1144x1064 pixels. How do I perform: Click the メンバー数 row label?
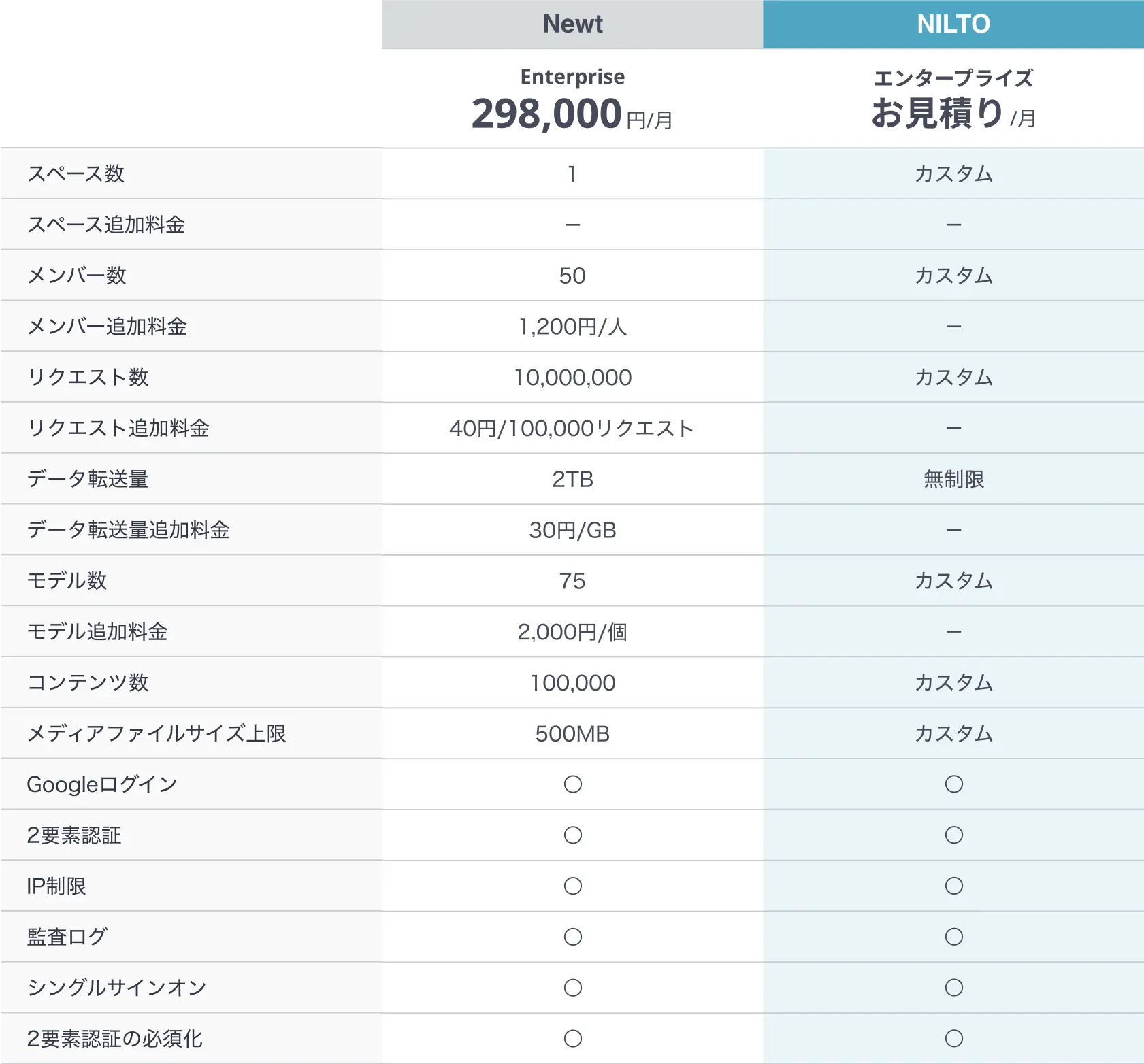(x=76, y=276)
